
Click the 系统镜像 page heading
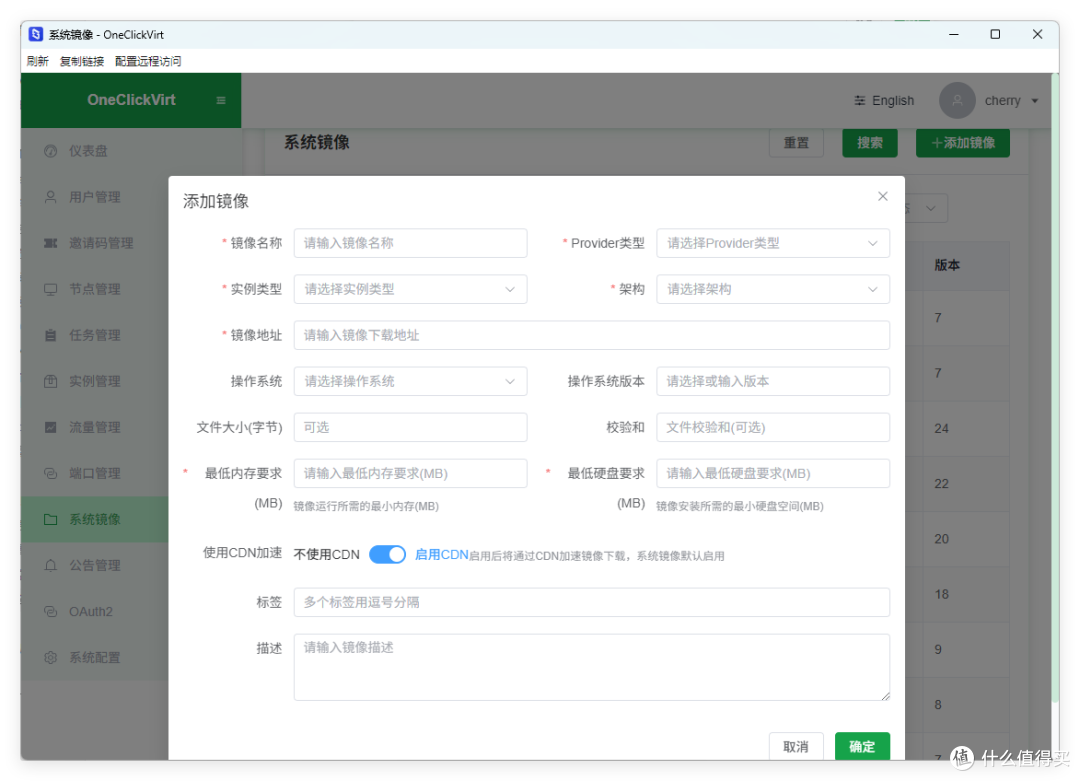pyautogui.click(x=317, y=143)
